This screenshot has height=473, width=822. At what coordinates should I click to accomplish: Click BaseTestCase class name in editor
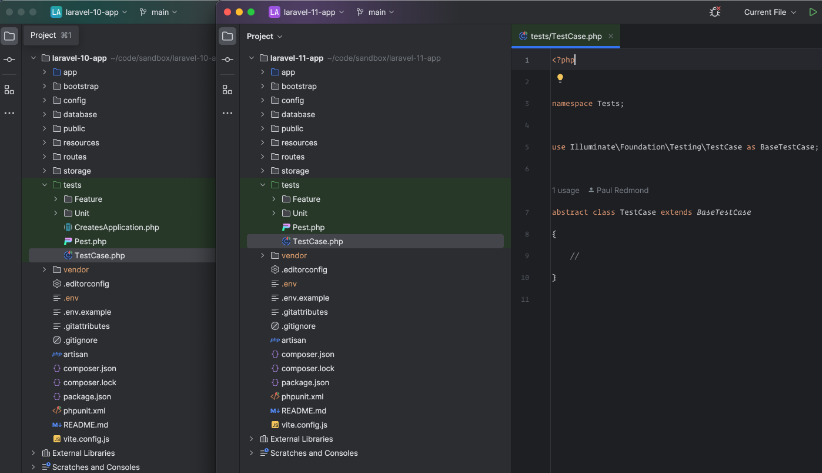point(723,212)
